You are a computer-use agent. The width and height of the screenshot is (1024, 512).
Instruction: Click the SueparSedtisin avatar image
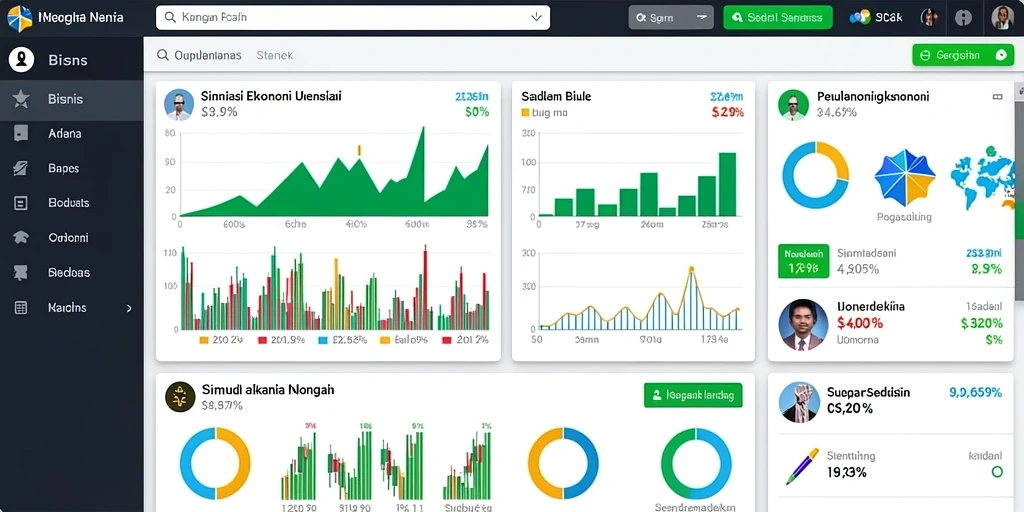(x=799, y=402)
